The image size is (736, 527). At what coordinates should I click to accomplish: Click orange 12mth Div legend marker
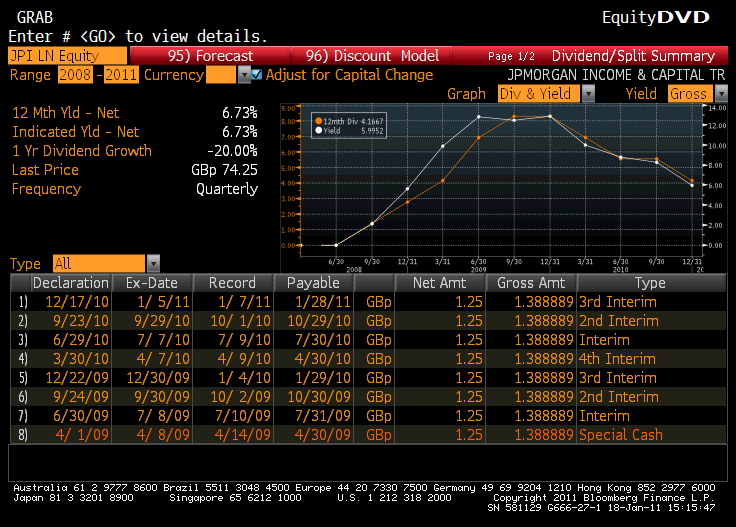point(317,120)
